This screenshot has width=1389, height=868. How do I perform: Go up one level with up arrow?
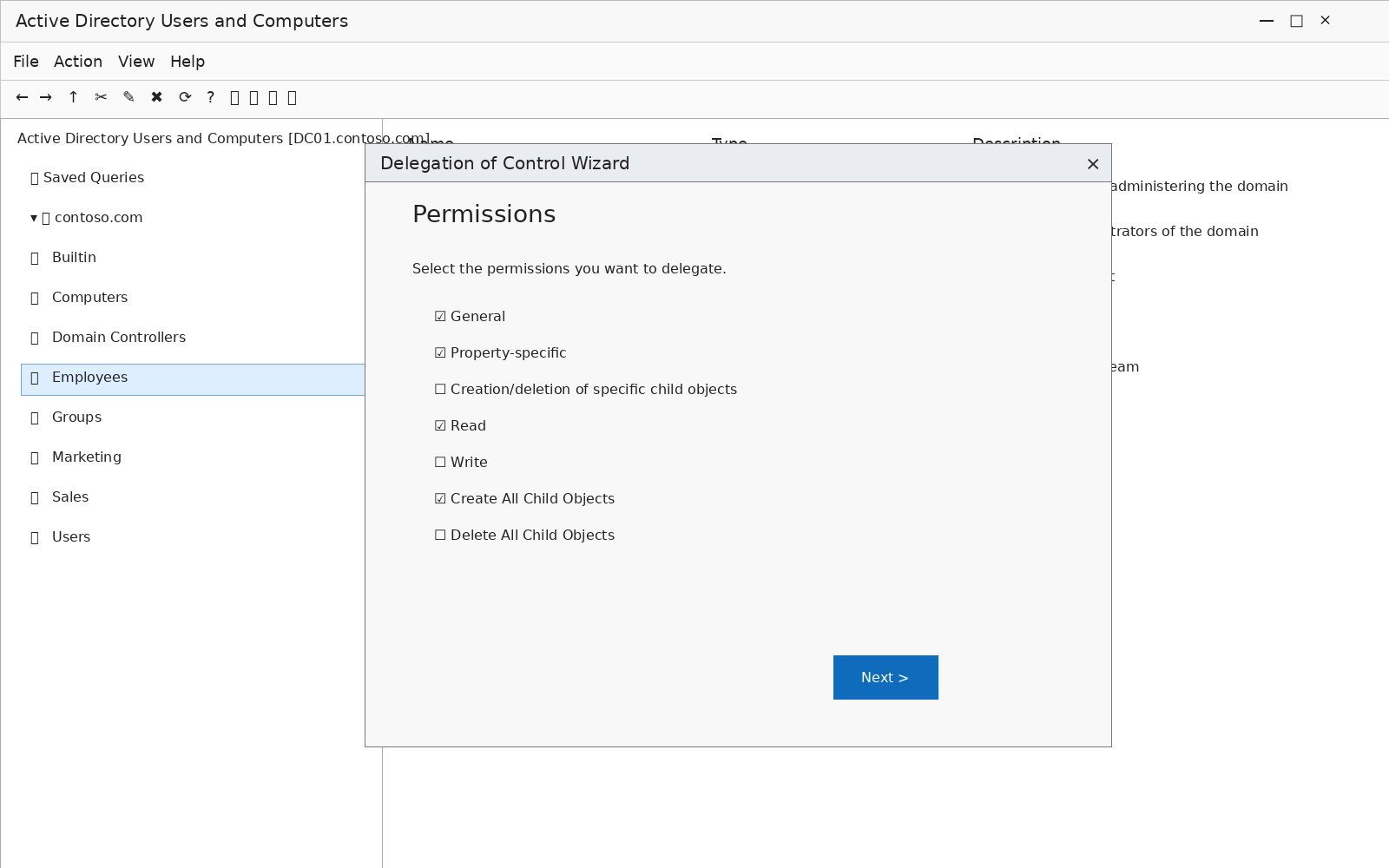(74, 97)
